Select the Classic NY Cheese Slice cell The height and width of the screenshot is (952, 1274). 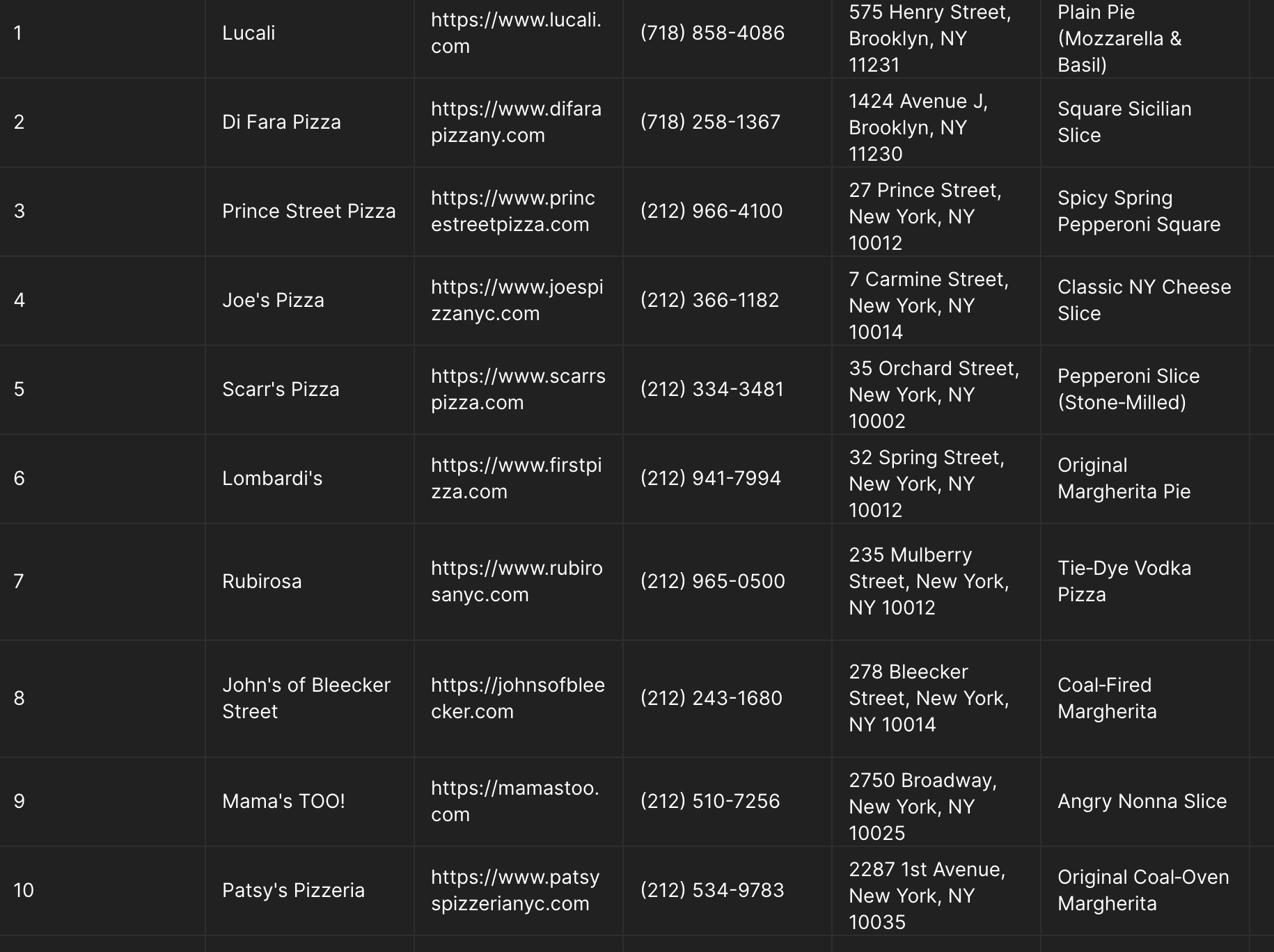tap(1144, 300)
